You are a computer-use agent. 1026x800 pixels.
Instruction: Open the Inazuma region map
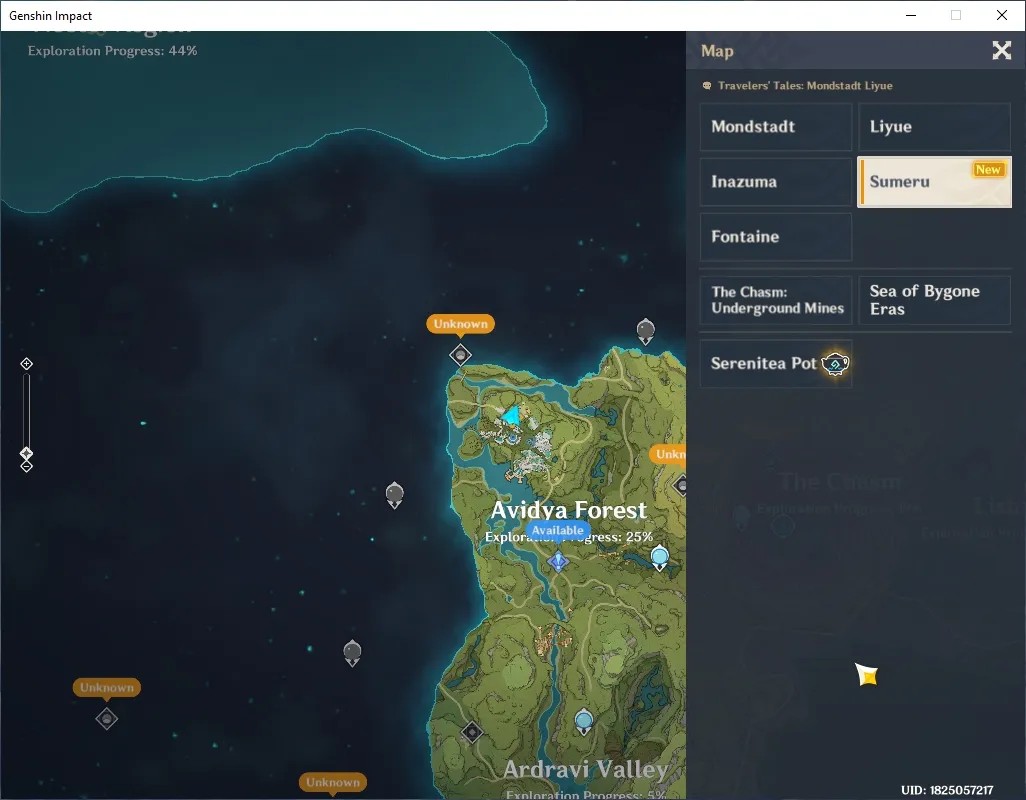[775, 182]
